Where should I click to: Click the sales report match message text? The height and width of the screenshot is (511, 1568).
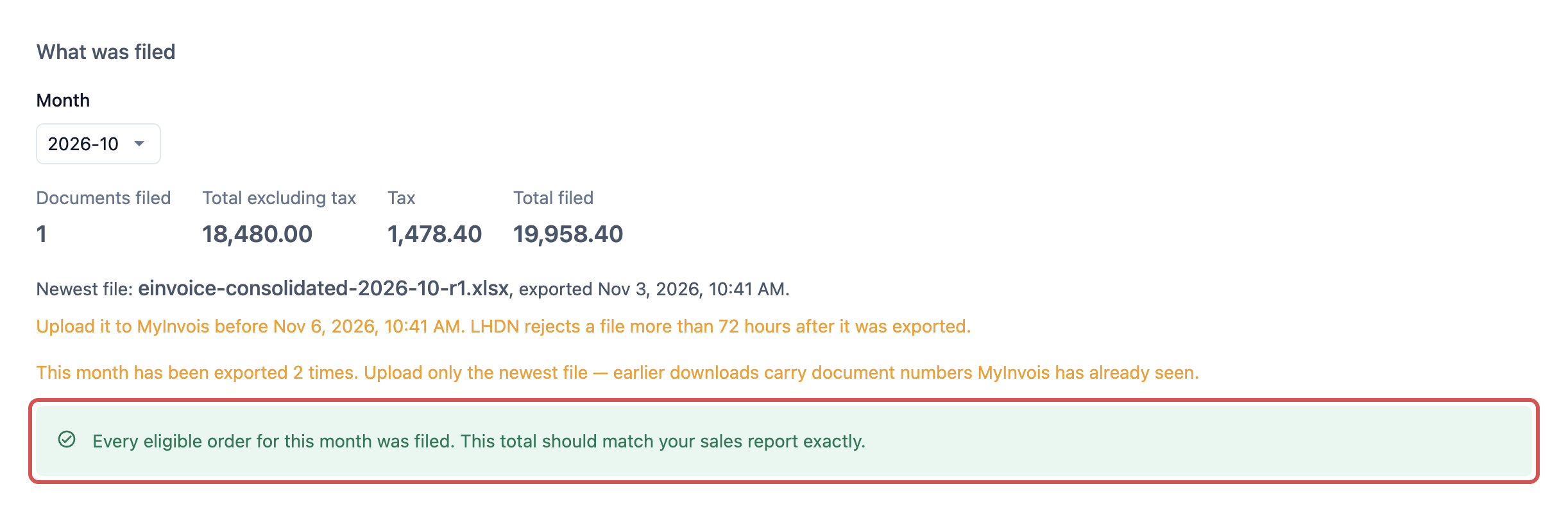[479, 442]
